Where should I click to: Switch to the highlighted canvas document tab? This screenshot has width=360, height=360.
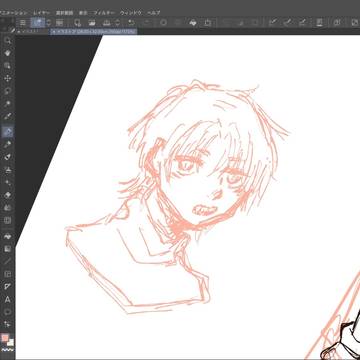[x=94, y=31]
